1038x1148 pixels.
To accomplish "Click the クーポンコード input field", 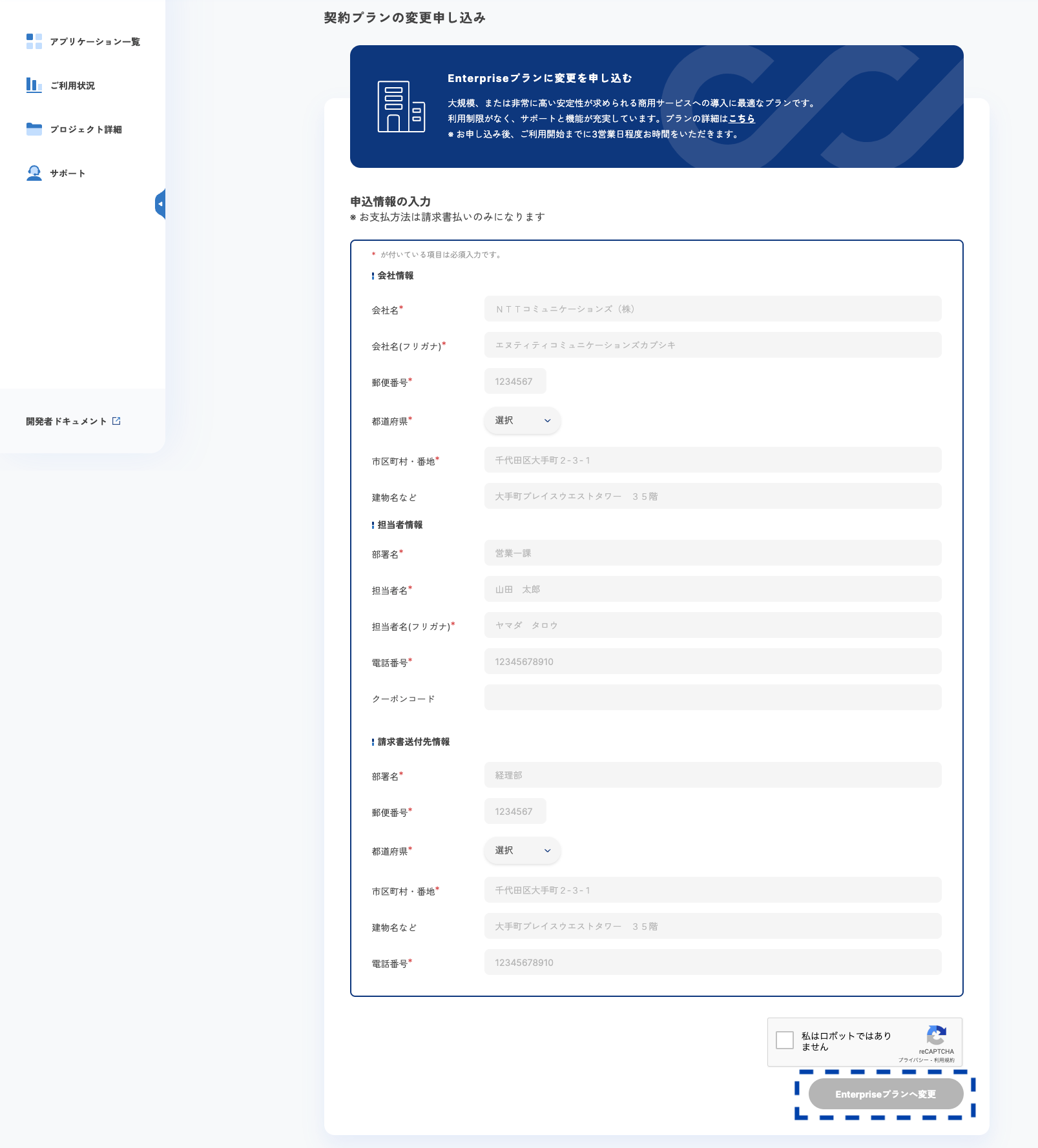I will [712, 697].
